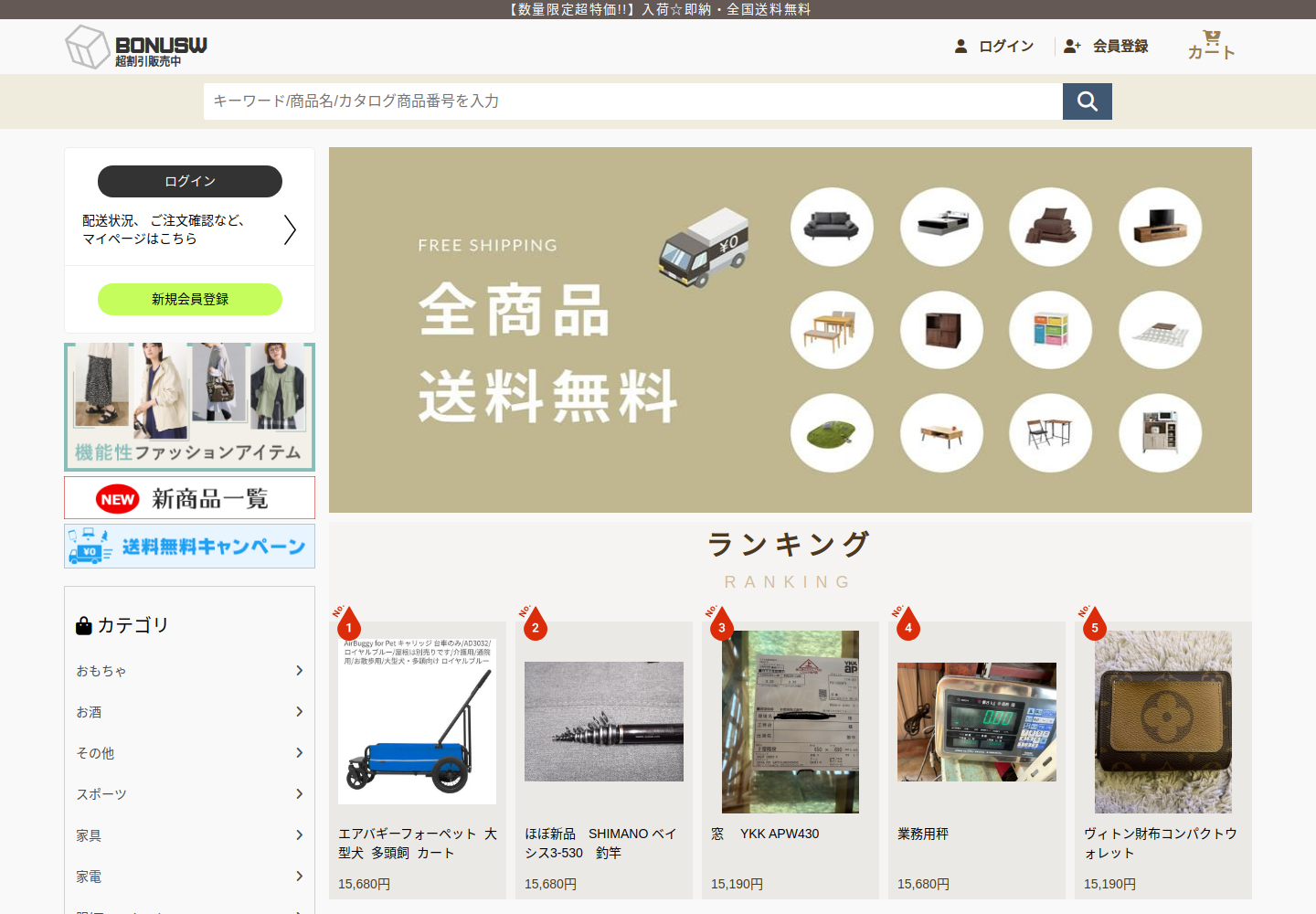Select the kotatsu quilt rug circle icon

tap(1161, 330)
